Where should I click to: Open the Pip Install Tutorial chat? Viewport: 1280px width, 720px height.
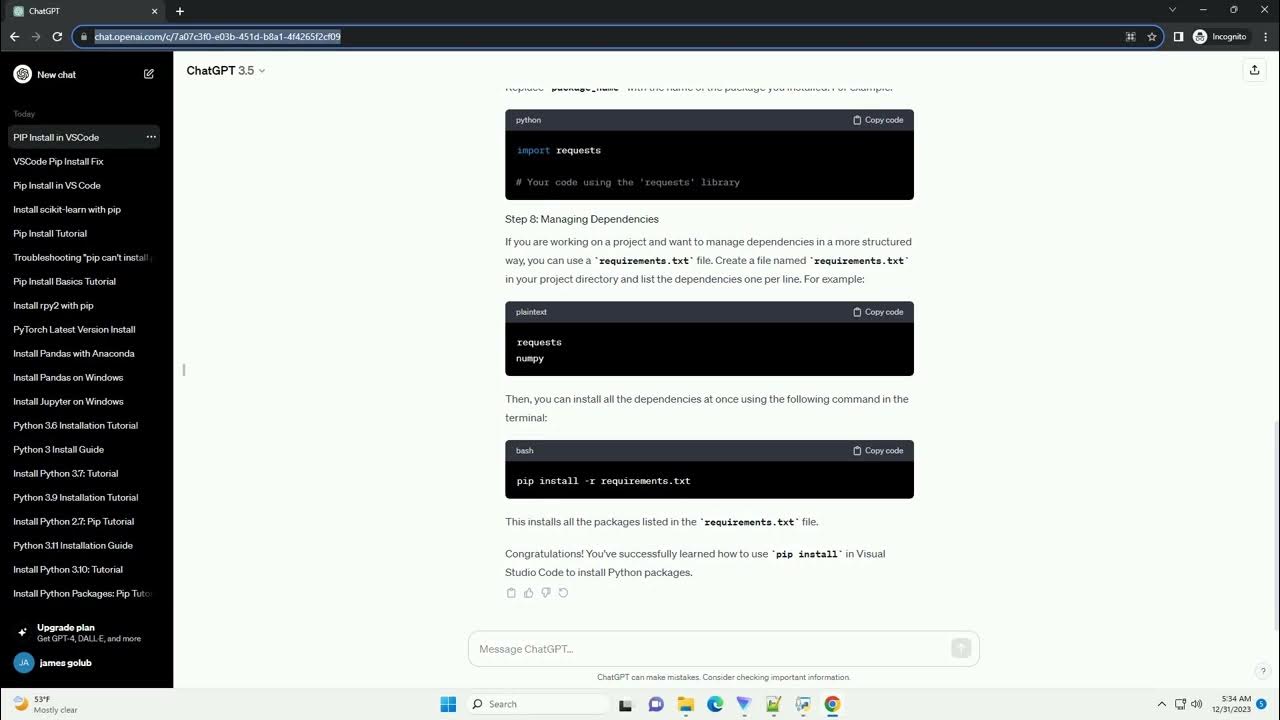(84, 233)
